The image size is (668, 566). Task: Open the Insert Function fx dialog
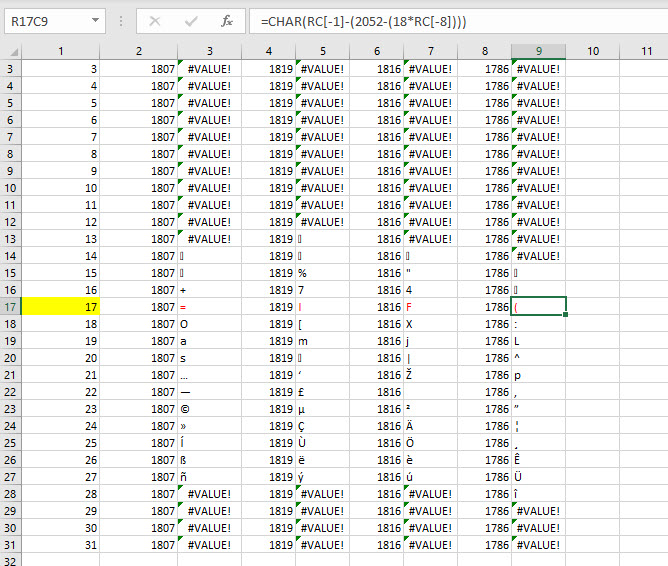pyautogui.click(x=227, y=21)
